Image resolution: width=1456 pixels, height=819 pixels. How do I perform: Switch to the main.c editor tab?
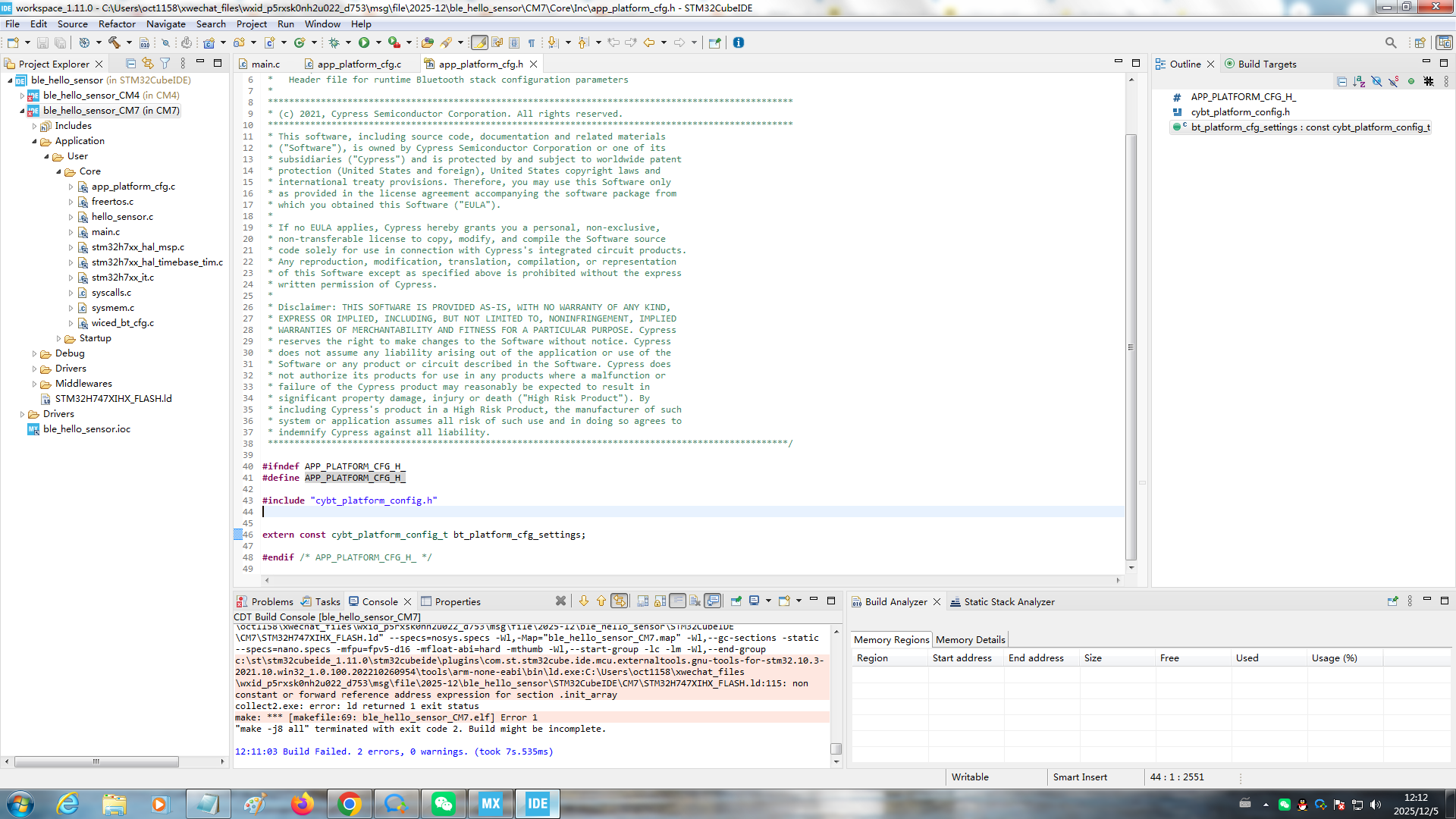tap(265, 64)
